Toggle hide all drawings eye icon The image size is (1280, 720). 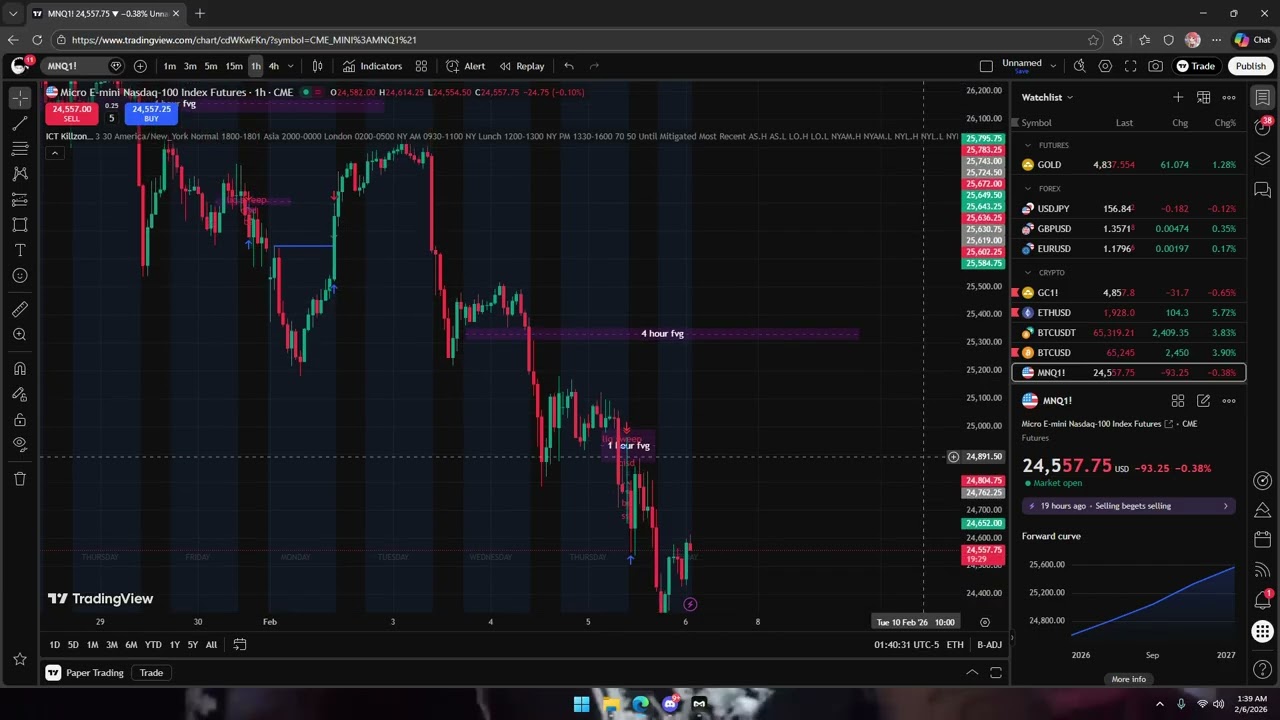[20, 445]
